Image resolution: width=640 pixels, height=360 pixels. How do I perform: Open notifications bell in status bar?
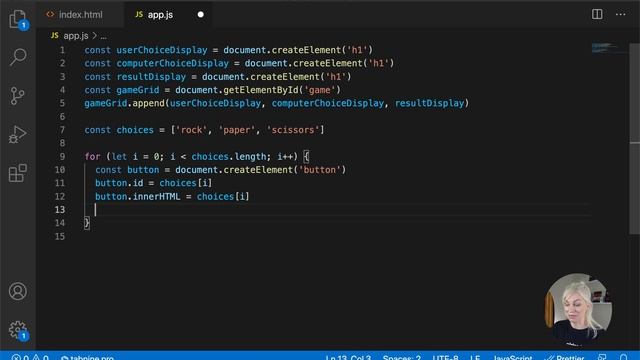pyautogui.click(x=623, y=357)
